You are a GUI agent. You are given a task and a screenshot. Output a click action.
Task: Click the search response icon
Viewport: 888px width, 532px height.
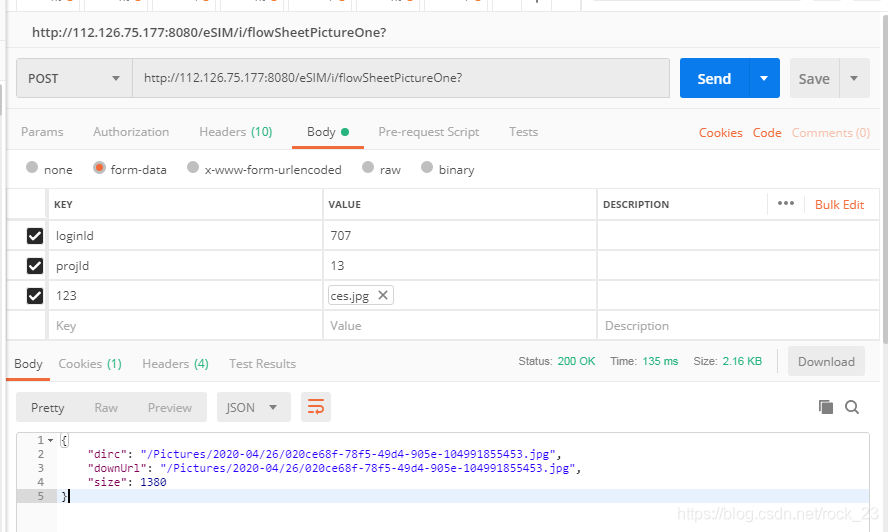coord(852,407)
